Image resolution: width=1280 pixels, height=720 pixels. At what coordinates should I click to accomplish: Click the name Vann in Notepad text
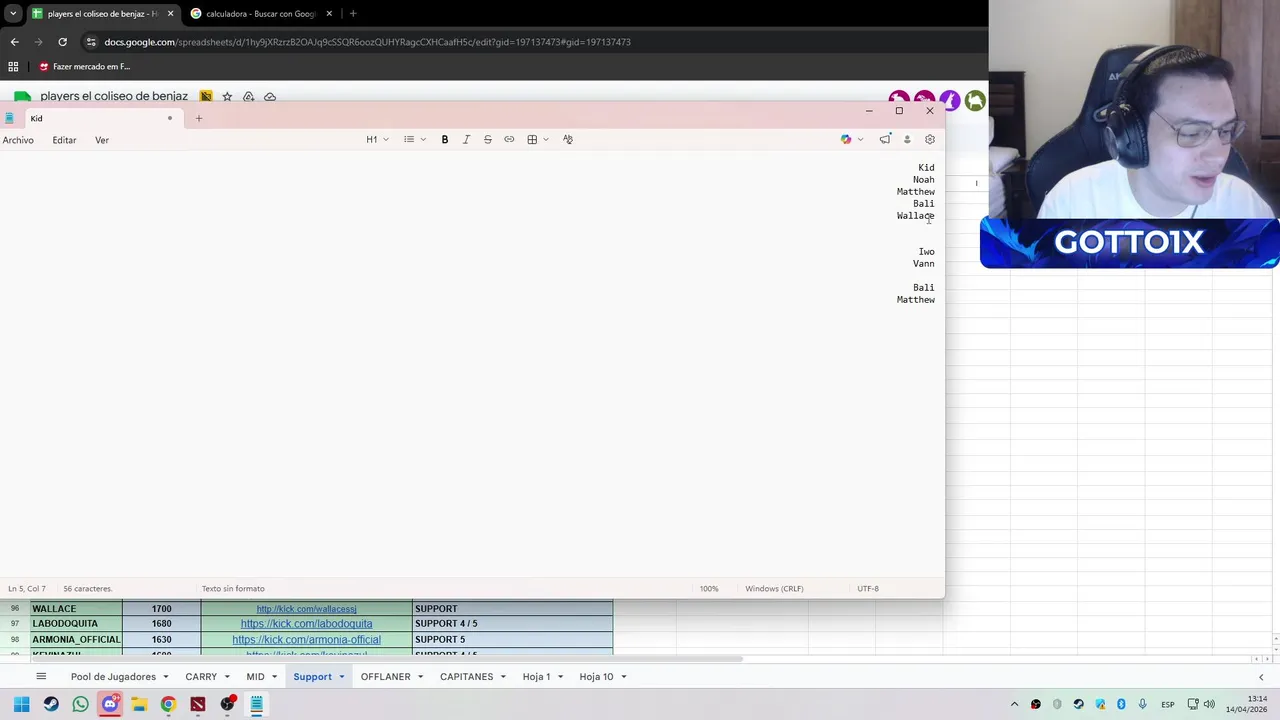coord(923,264)
